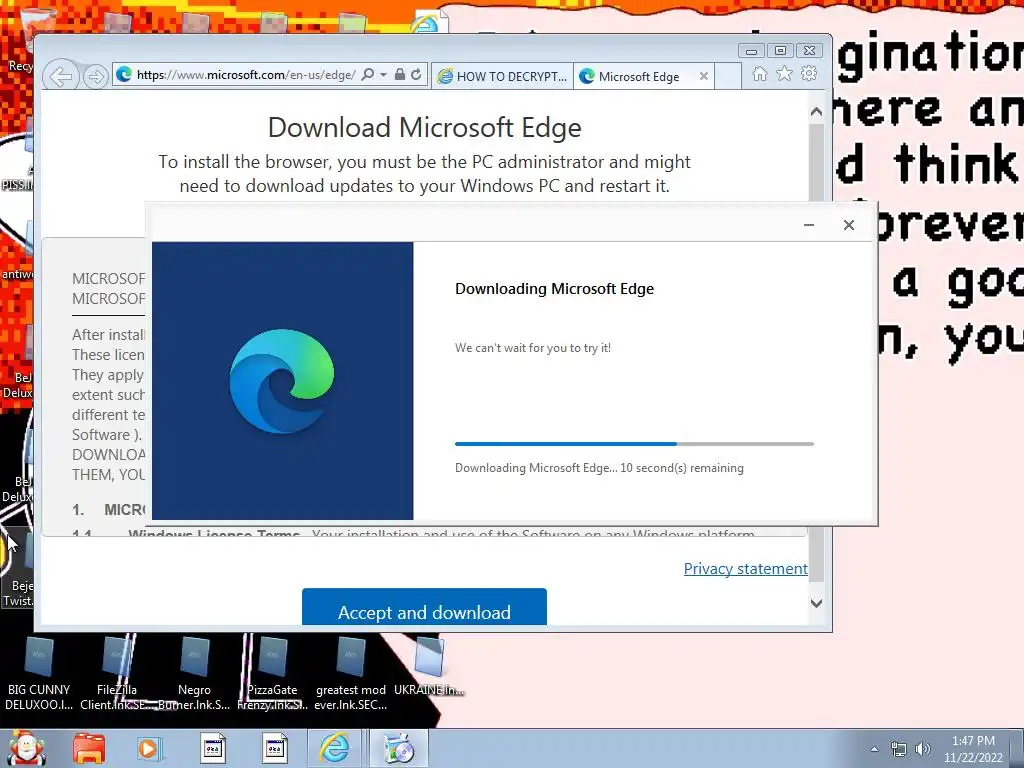Select the PizzaGate Frenzy desktop icon
1024x768 pixels.
pos(272,675)
